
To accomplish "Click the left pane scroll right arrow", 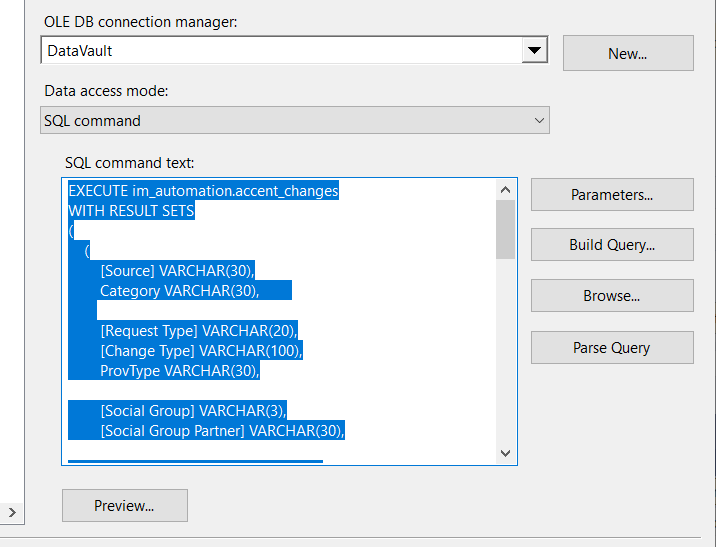I will [12, 512].
